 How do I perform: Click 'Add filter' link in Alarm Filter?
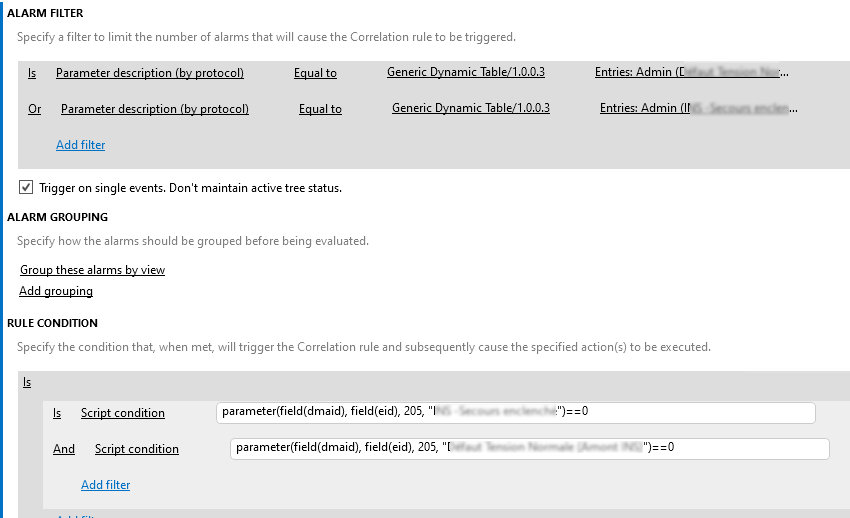click(80, 145)
